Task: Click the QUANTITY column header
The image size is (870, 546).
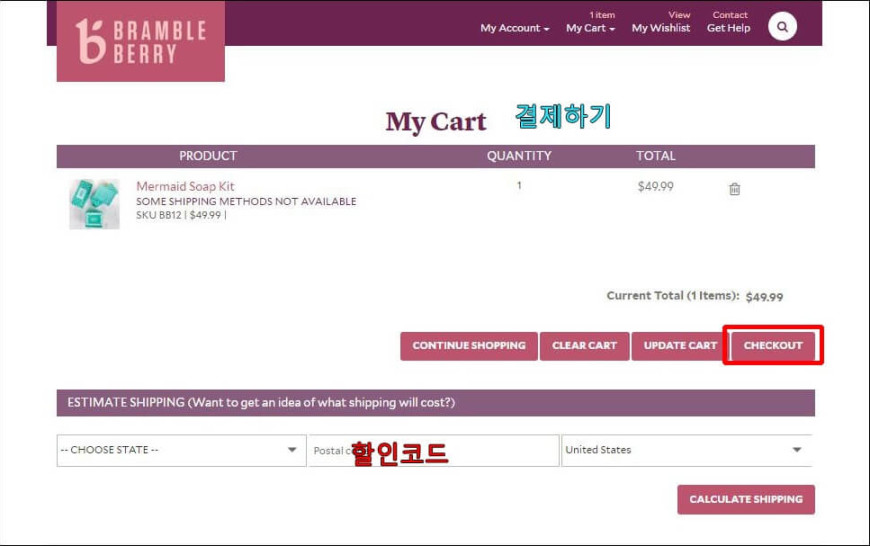Action: (x=519, y=156)
